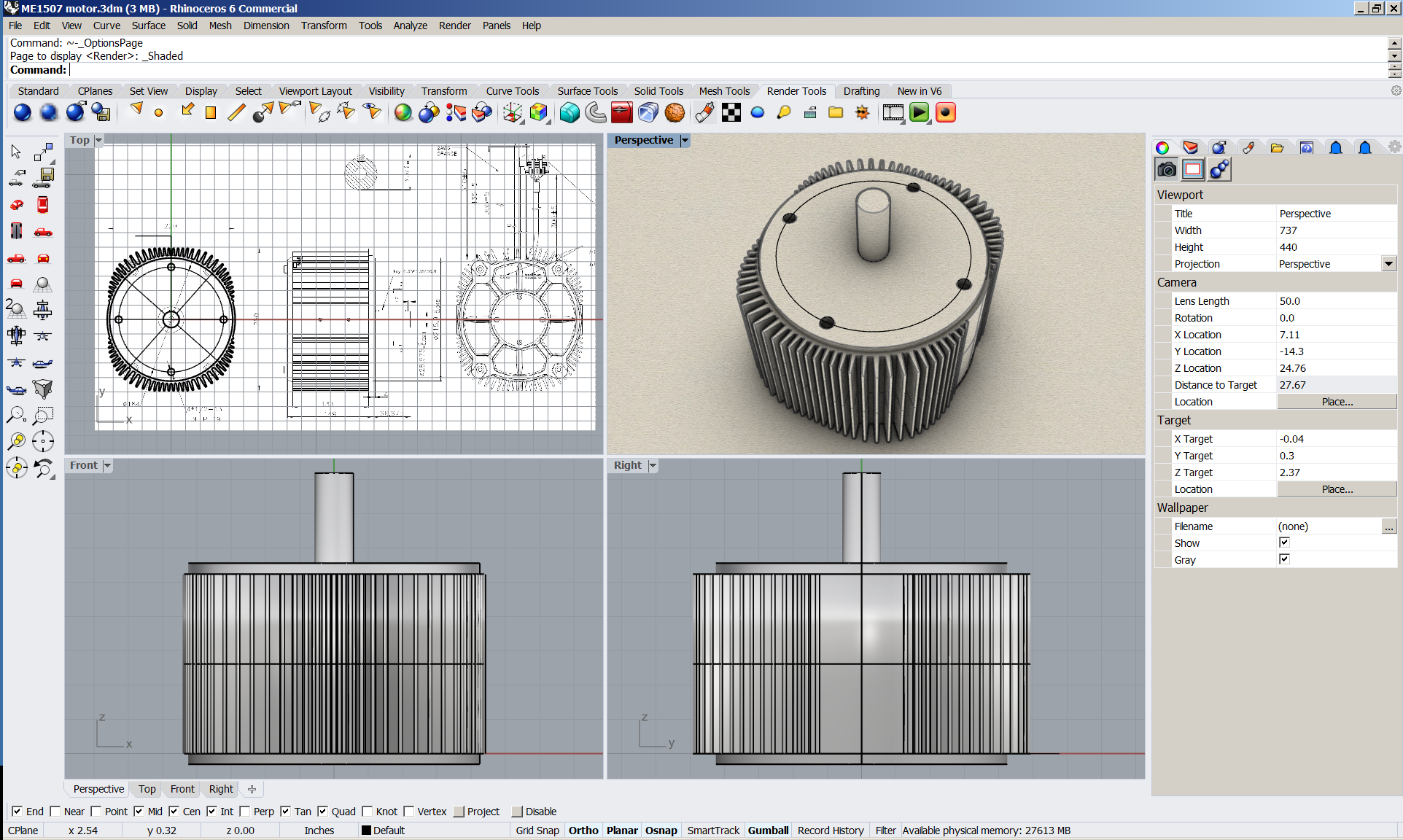Click the red rectangle frame icon in properties panel
1403x840 pixels.
pos(1193,170)
